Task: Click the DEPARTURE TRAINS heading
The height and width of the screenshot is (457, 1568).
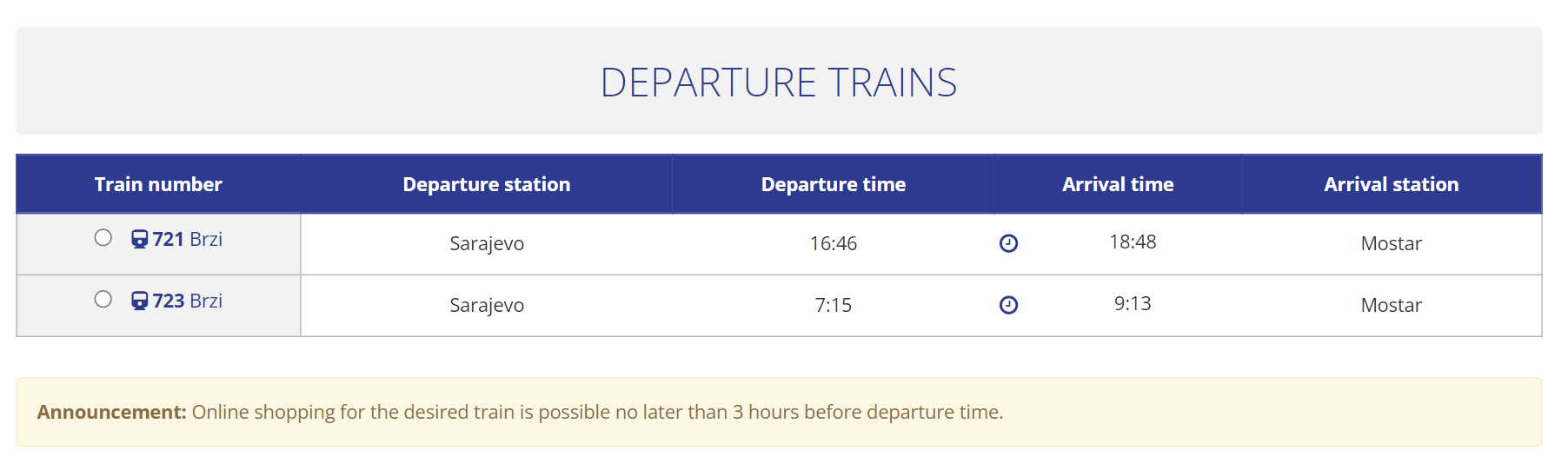Action: pos(778,83)
